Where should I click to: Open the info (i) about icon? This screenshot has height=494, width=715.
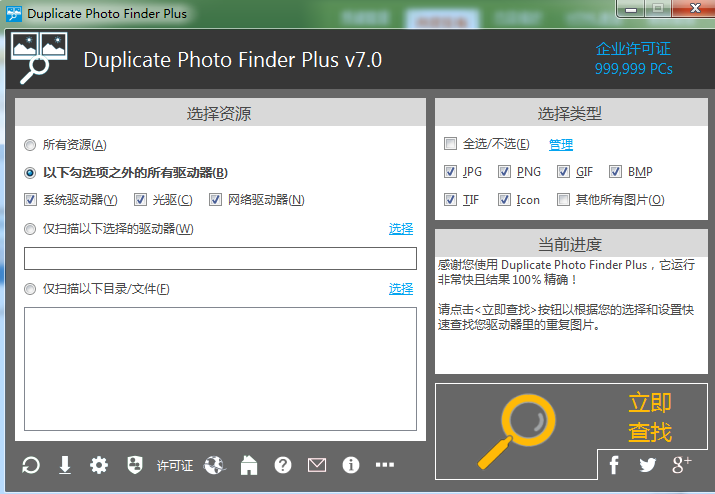coord(351,465)
